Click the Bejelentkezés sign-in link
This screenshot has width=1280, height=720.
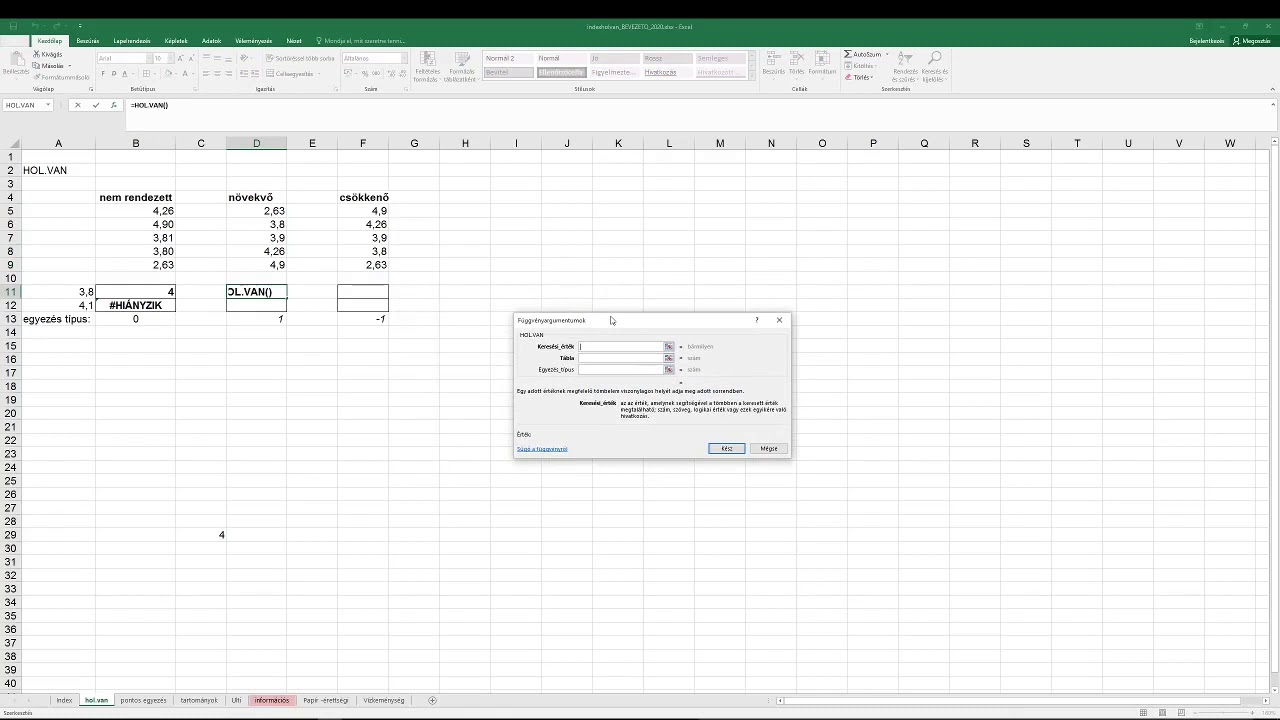(1206, 41)
